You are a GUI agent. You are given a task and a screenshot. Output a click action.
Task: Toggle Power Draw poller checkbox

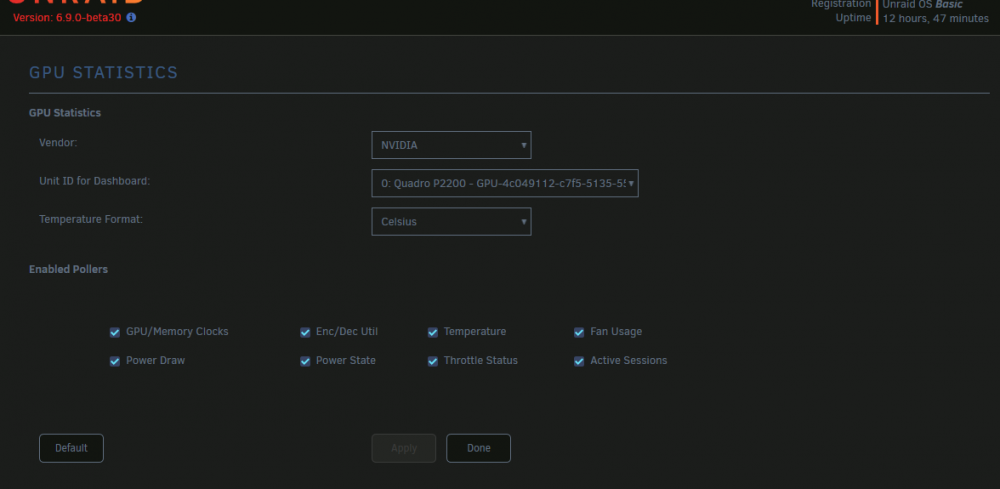point(115,361)
